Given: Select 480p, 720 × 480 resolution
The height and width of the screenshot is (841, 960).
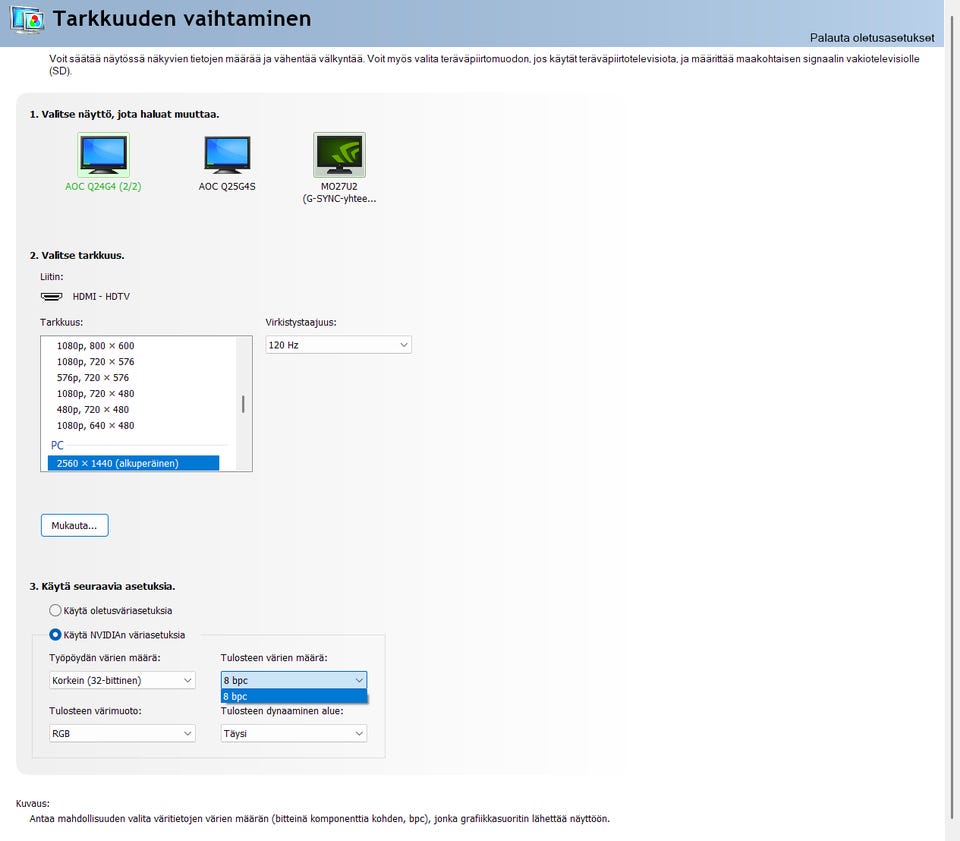Looking at the screenshot, I should point(93,409).
